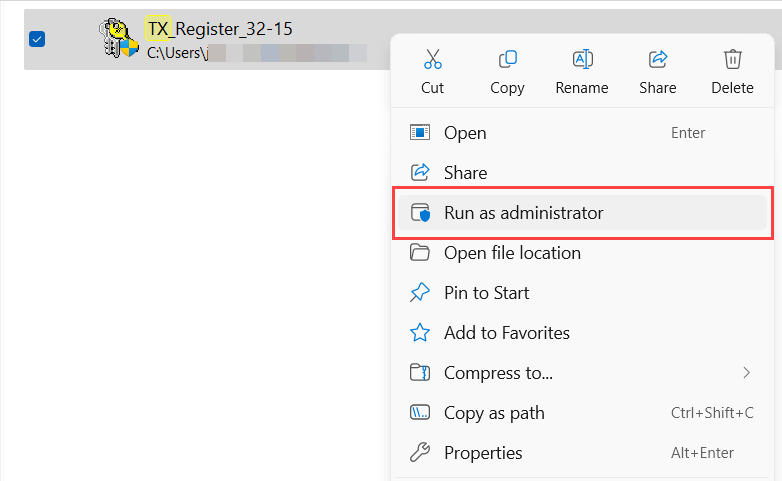Expand the Compress to submenu arrow
The width and height of the screenshot is (782, 481).
tap(746, 373)
